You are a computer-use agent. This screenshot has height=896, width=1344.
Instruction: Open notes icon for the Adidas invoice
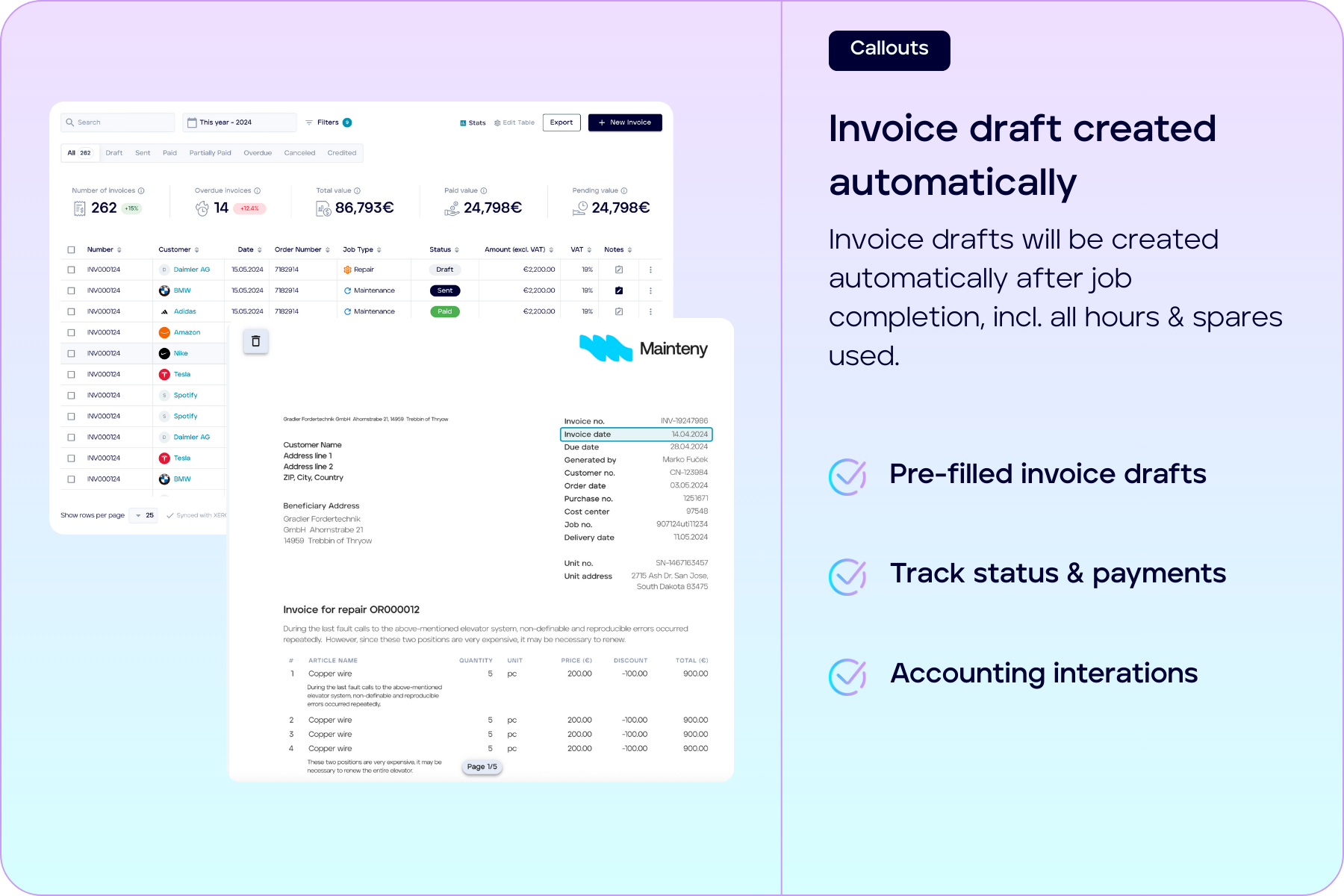coord(619,311)
